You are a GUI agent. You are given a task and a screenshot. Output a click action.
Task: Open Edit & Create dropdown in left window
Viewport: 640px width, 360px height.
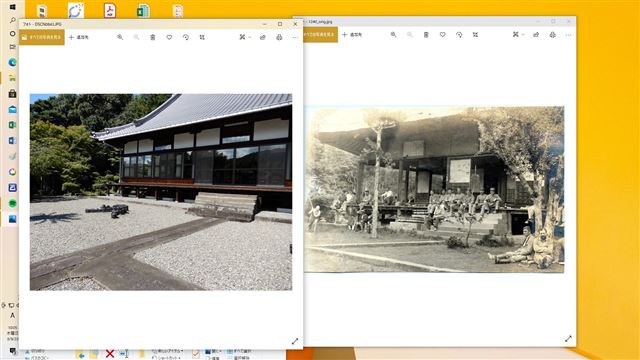[245, 37]
